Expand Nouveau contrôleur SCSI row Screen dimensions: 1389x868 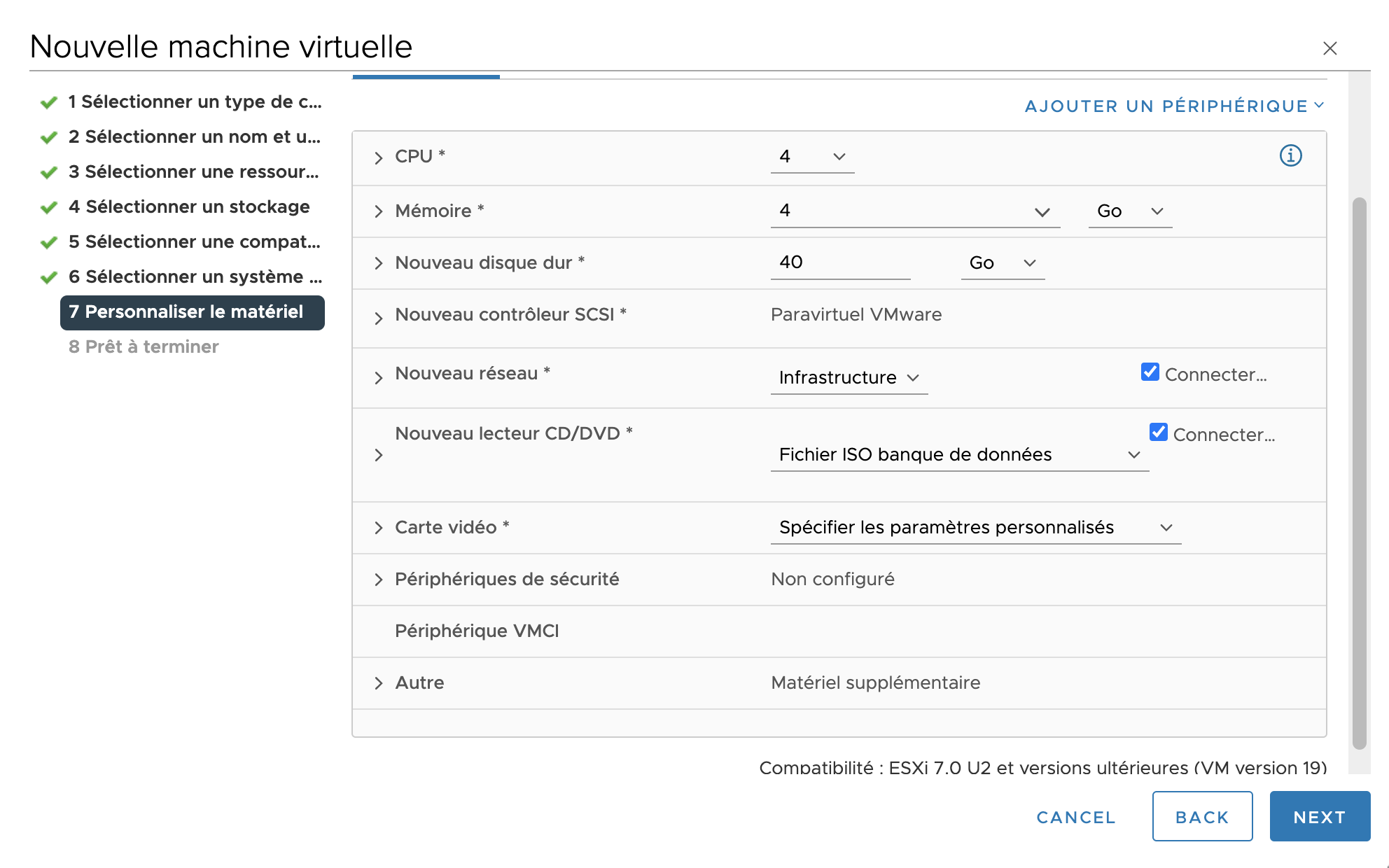pos(378,318)
